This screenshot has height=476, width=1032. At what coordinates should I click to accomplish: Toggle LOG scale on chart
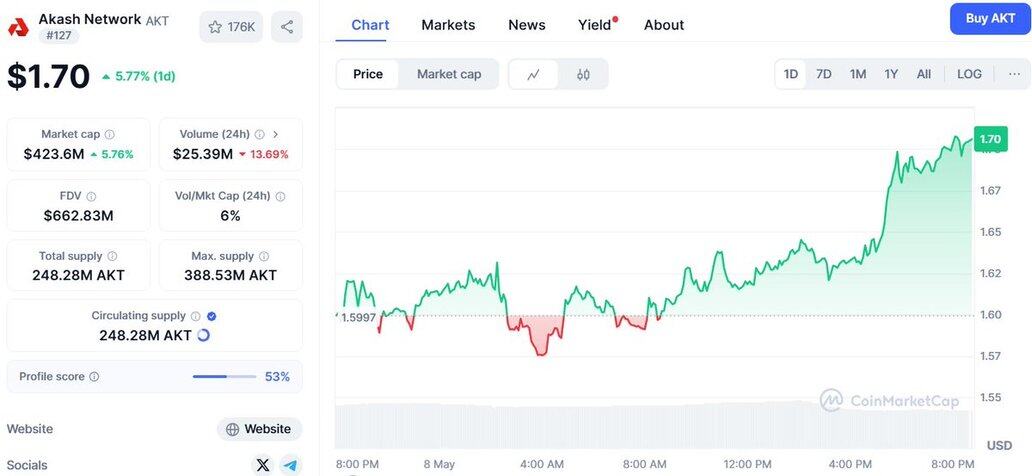coord(969,74)
